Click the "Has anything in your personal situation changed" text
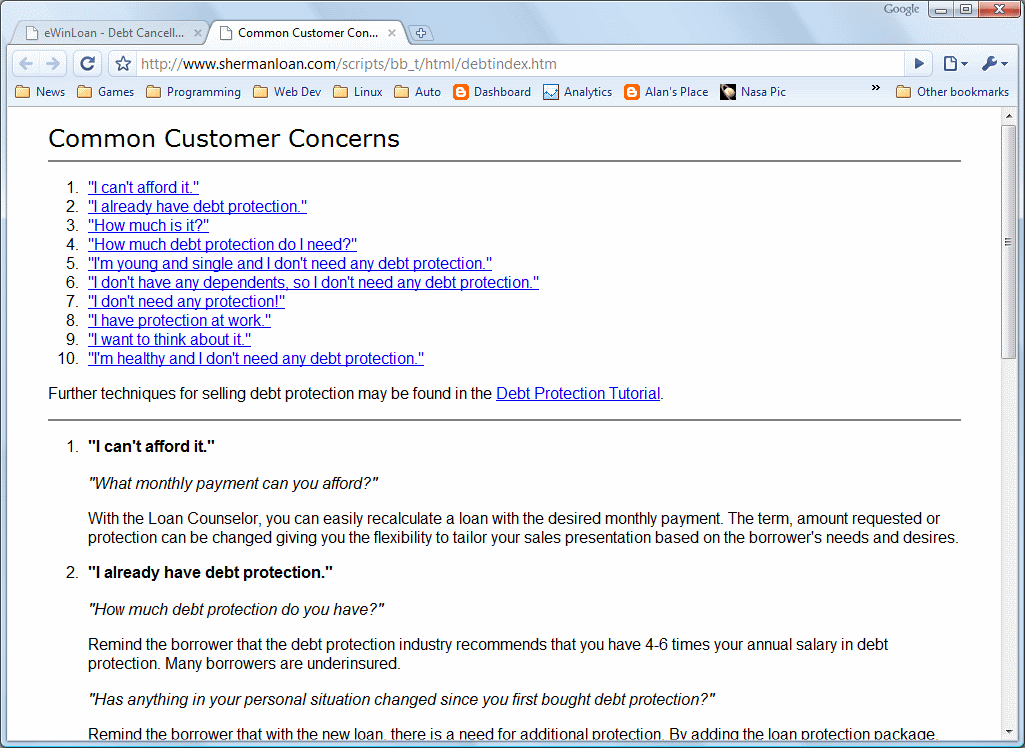 pos(402,700)
